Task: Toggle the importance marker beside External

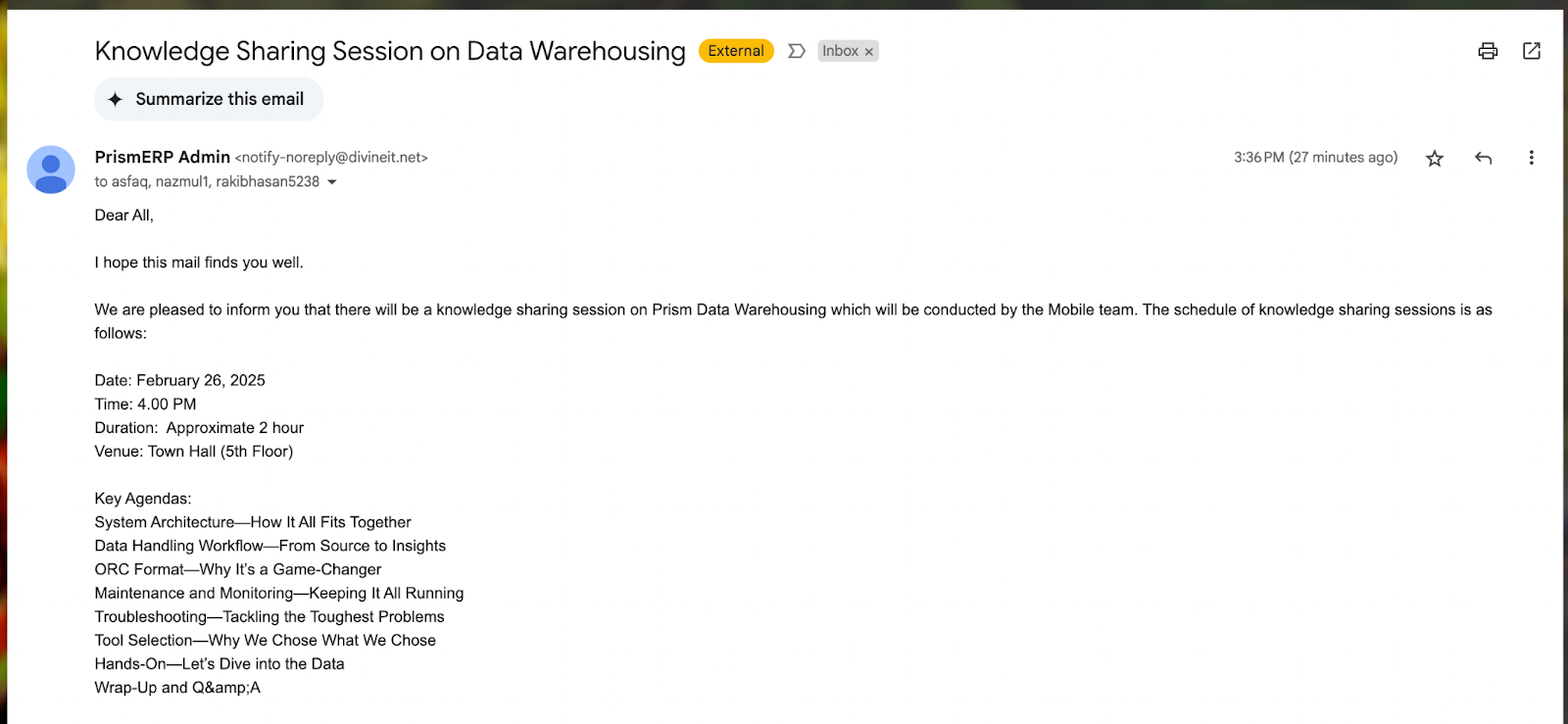Action: [797, 51]
